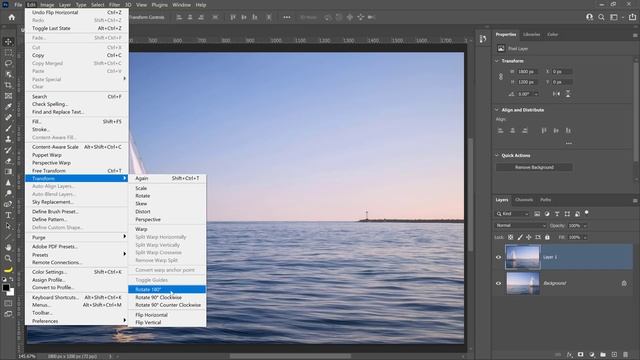This screenshot has height=360, width=640.
Task: Click the Share icon top right
Action: pos(632,17)
